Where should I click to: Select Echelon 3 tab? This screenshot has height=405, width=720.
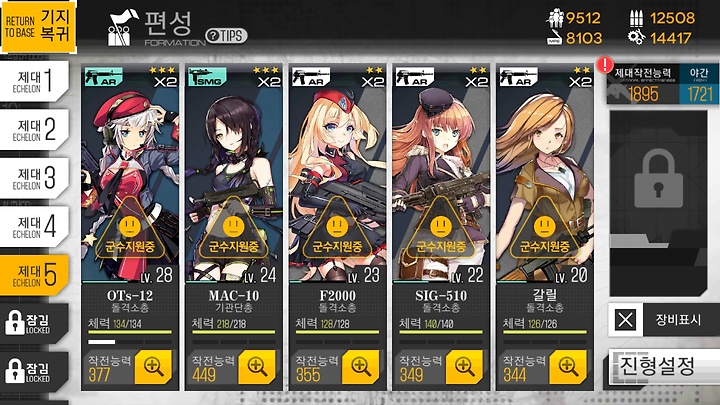pos(35,178)
